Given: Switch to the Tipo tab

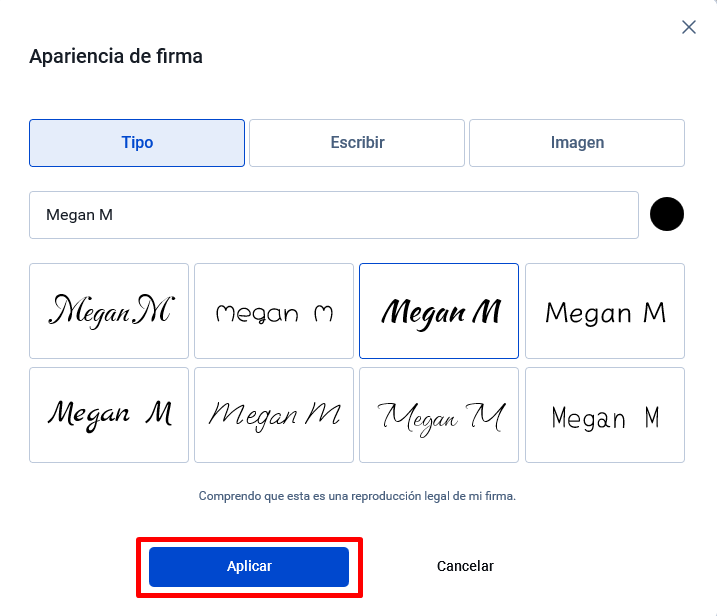Looking at the screenshot, I should pyautogui.click(x=137, y=143).
